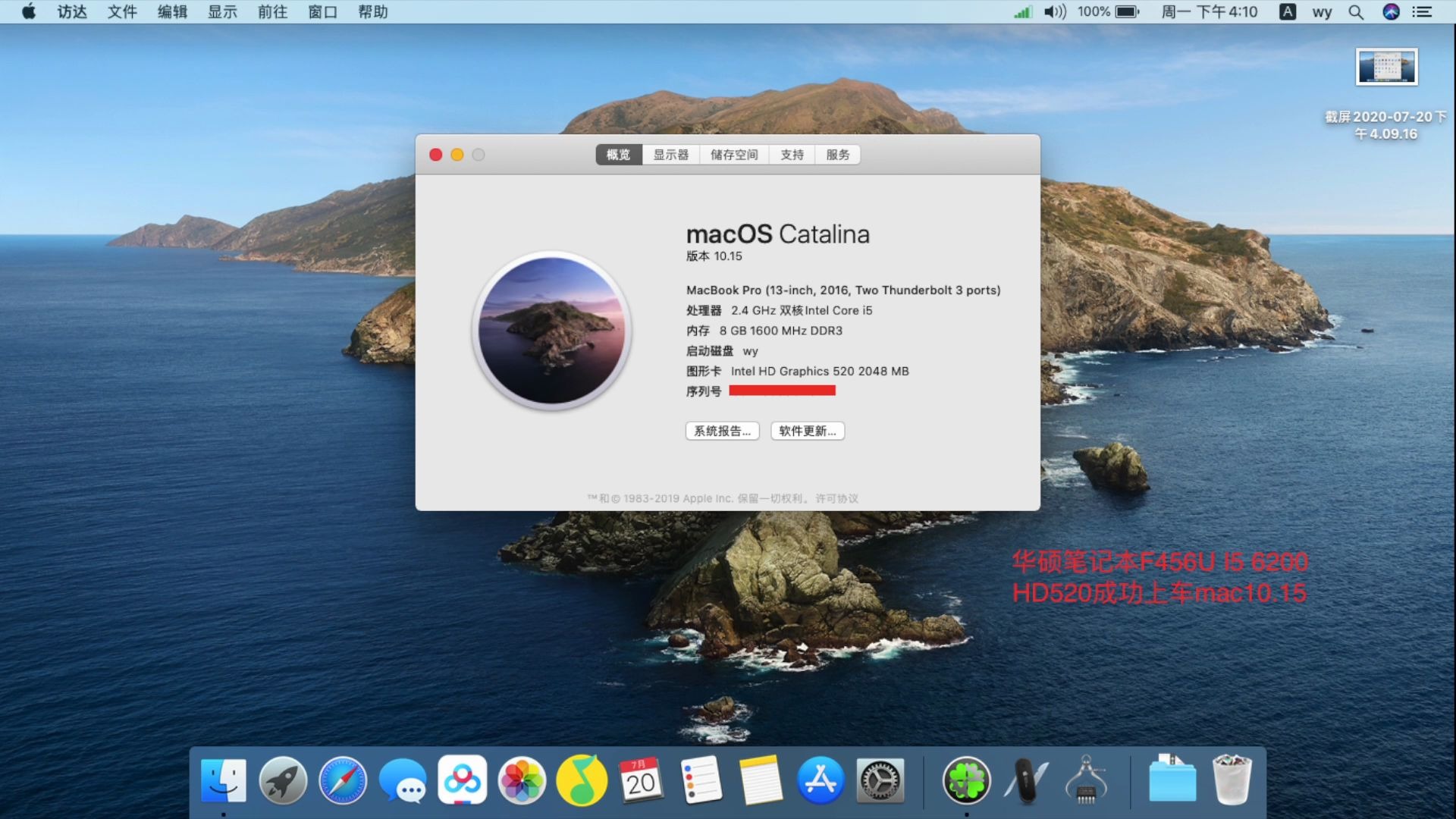Open the 帮助 menu
Image resolution: width=1456 pixels, height=819 pixels.
372,11
